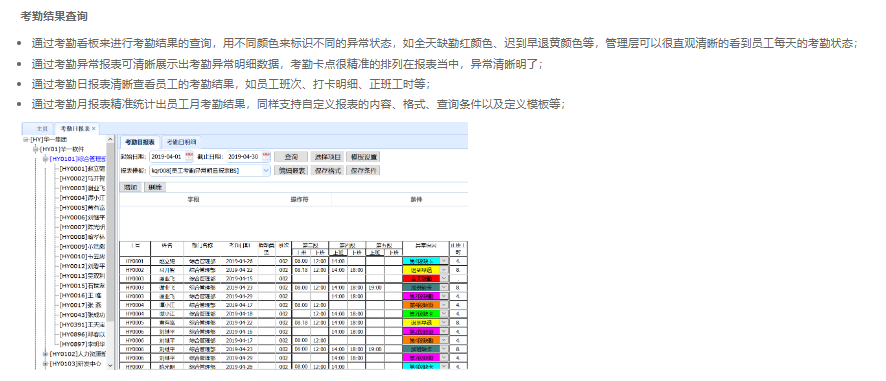Select employee [HY0012] in the tree

coord(82,266)
